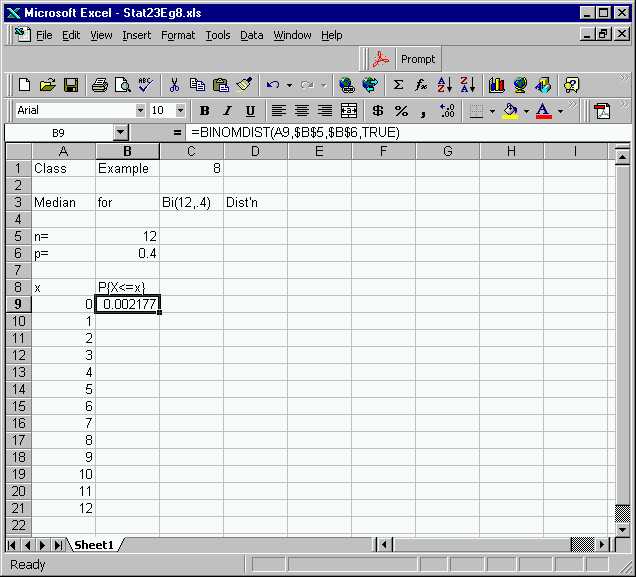Click the Print icon
Viewport: 636px width, 577px height.
click(100, 85)
